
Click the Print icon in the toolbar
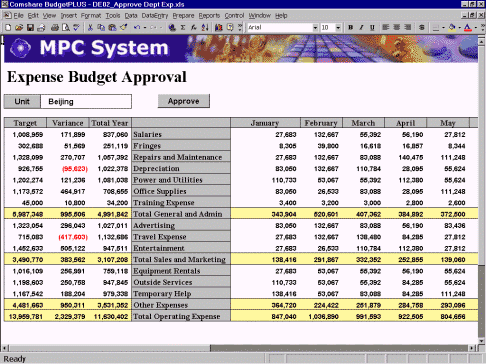(x=55, y=28)
